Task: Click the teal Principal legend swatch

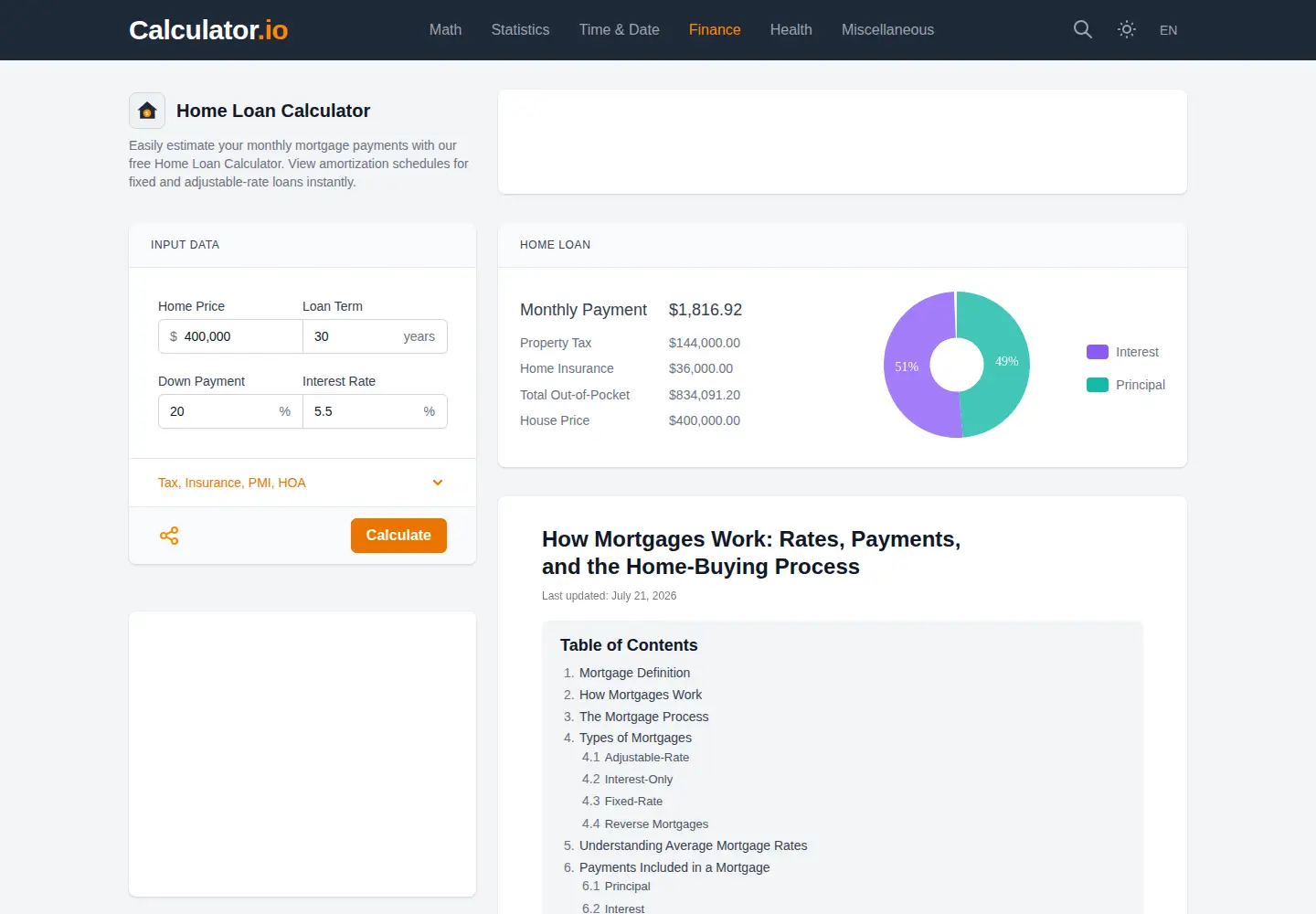Action: [x=1098, y=385]
